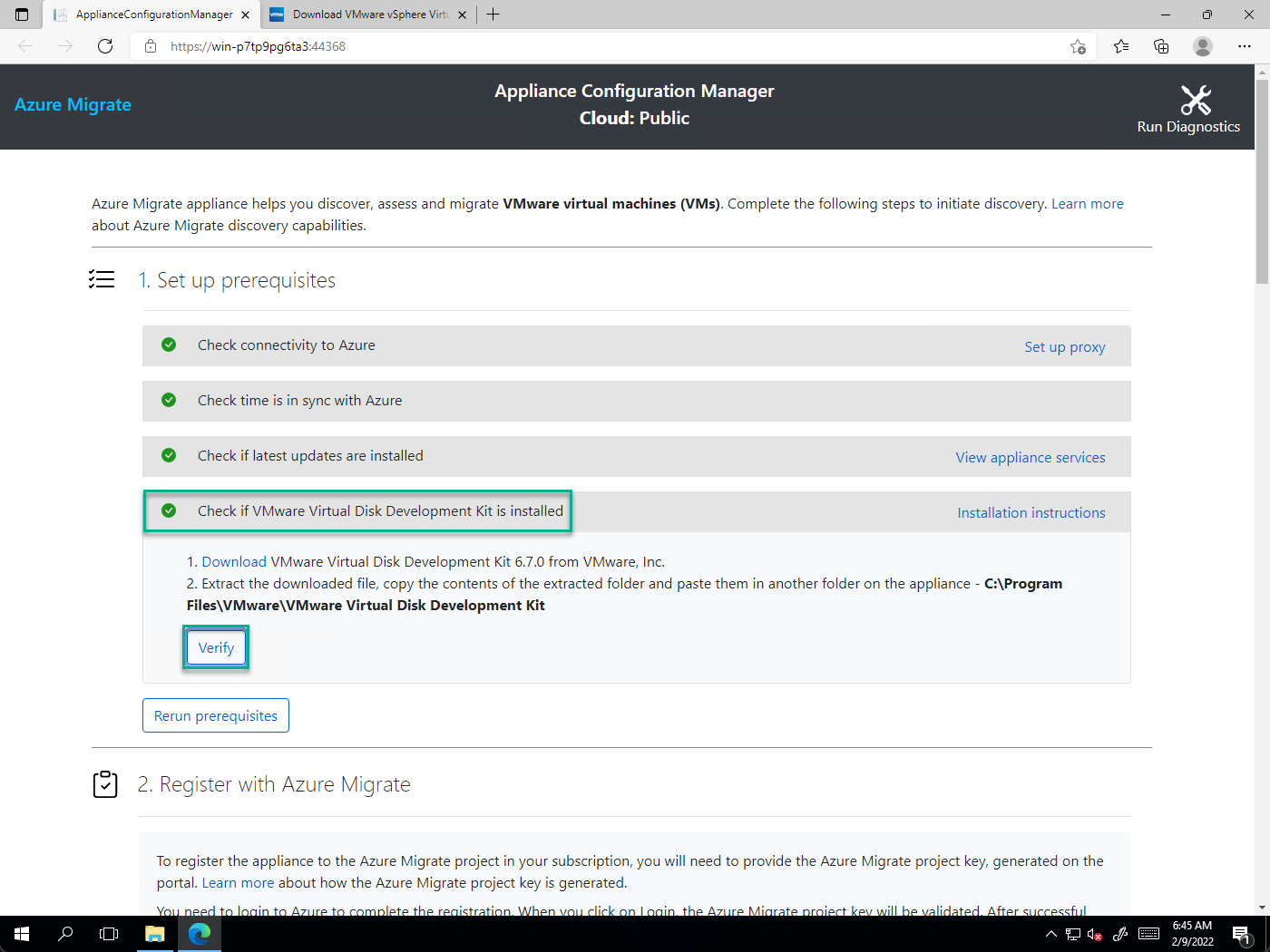This screenshot has width=1270, height=952.
Task: View site information lock icon
Action: 151,46
